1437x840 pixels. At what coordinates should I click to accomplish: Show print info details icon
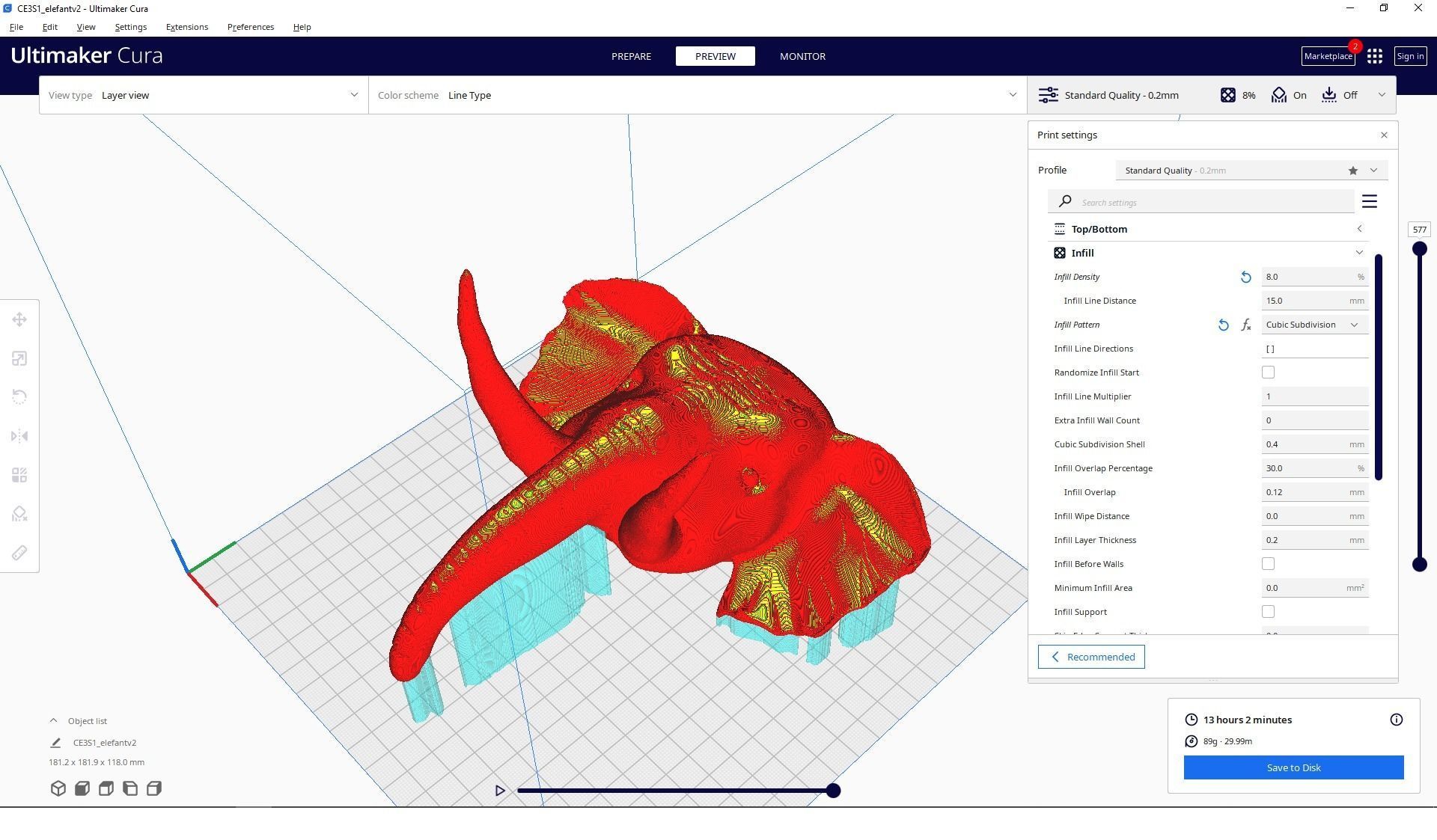click(1397, 720)
